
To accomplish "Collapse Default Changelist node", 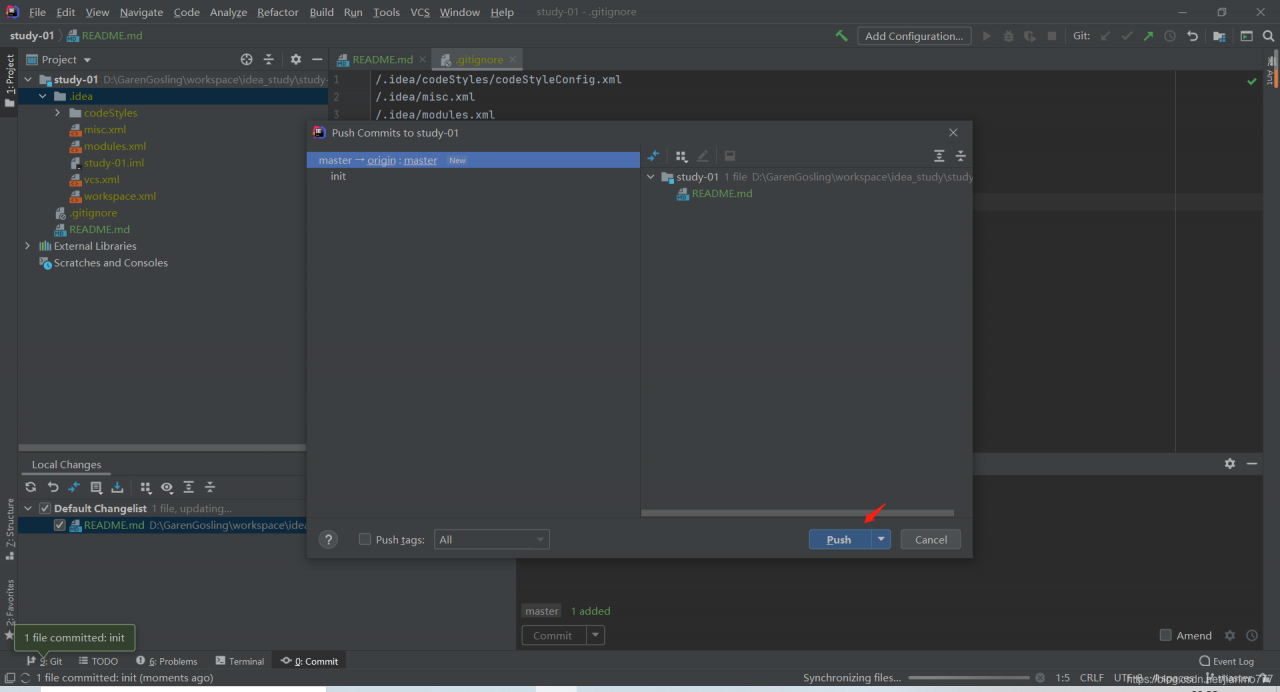I will click(27, 508).
